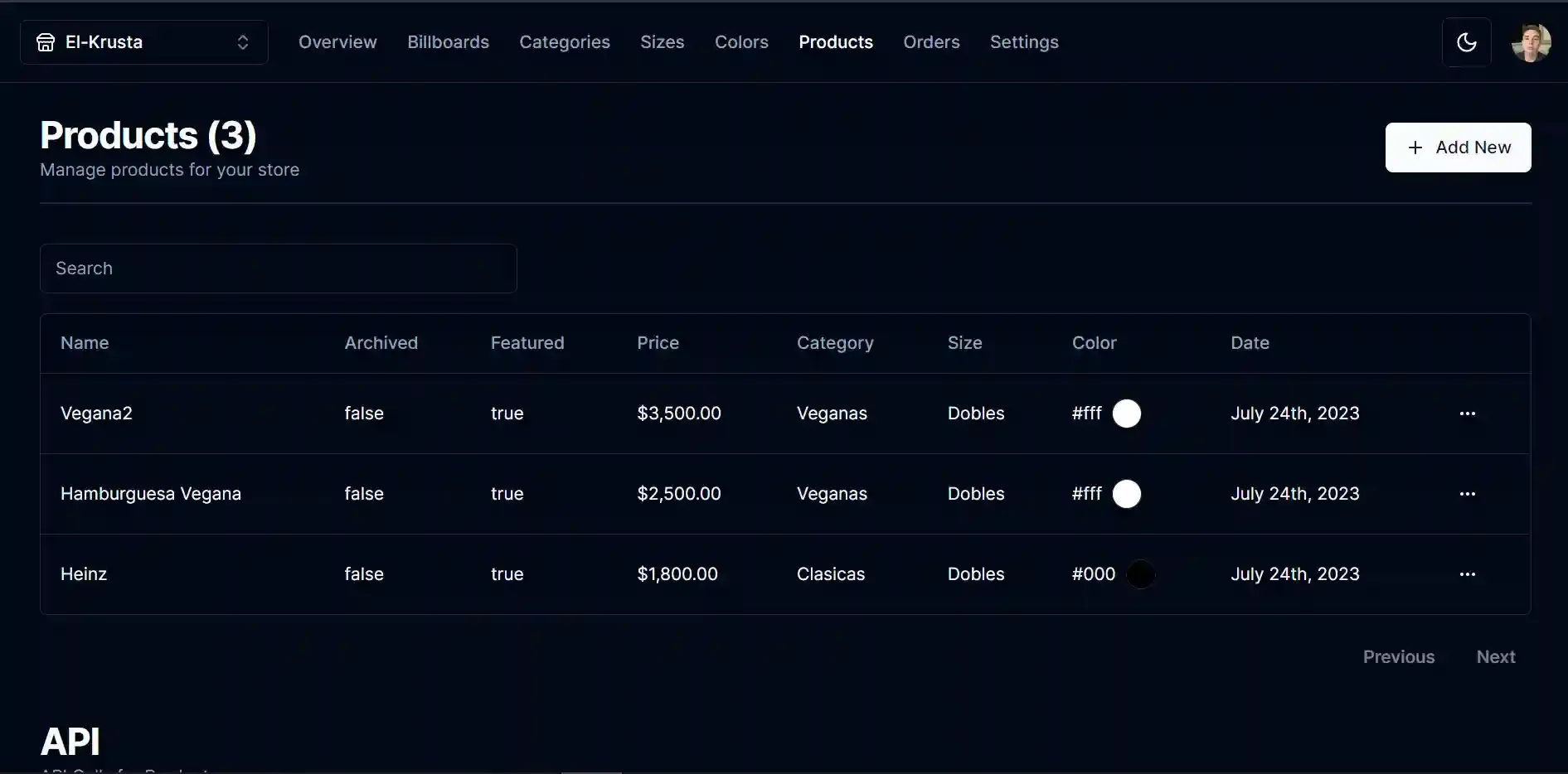Click 'Manage products for your store' subtitle
The image size is (1568, 774).
(x=170, y=170)
